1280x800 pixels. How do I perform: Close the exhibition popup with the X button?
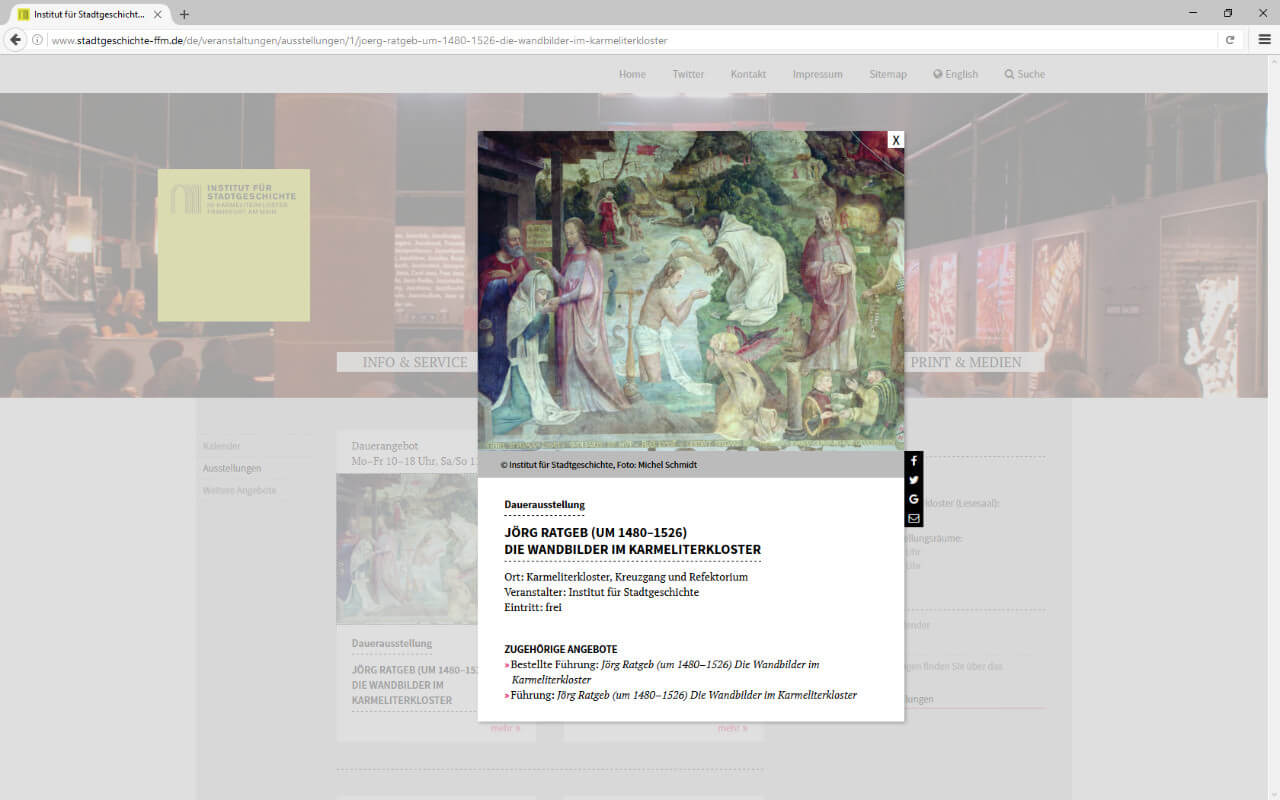896,140
